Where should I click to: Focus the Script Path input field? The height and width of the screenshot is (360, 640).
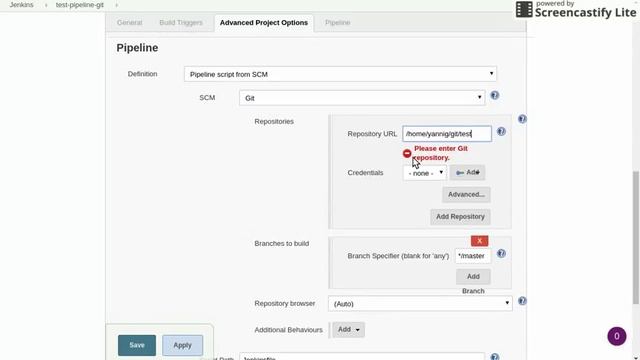click(362, 357)
